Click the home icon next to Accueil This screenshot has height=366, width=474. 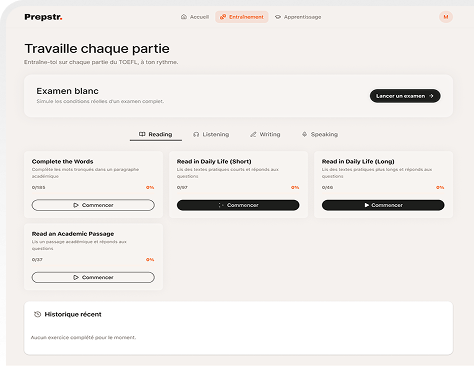pos(184,17)
